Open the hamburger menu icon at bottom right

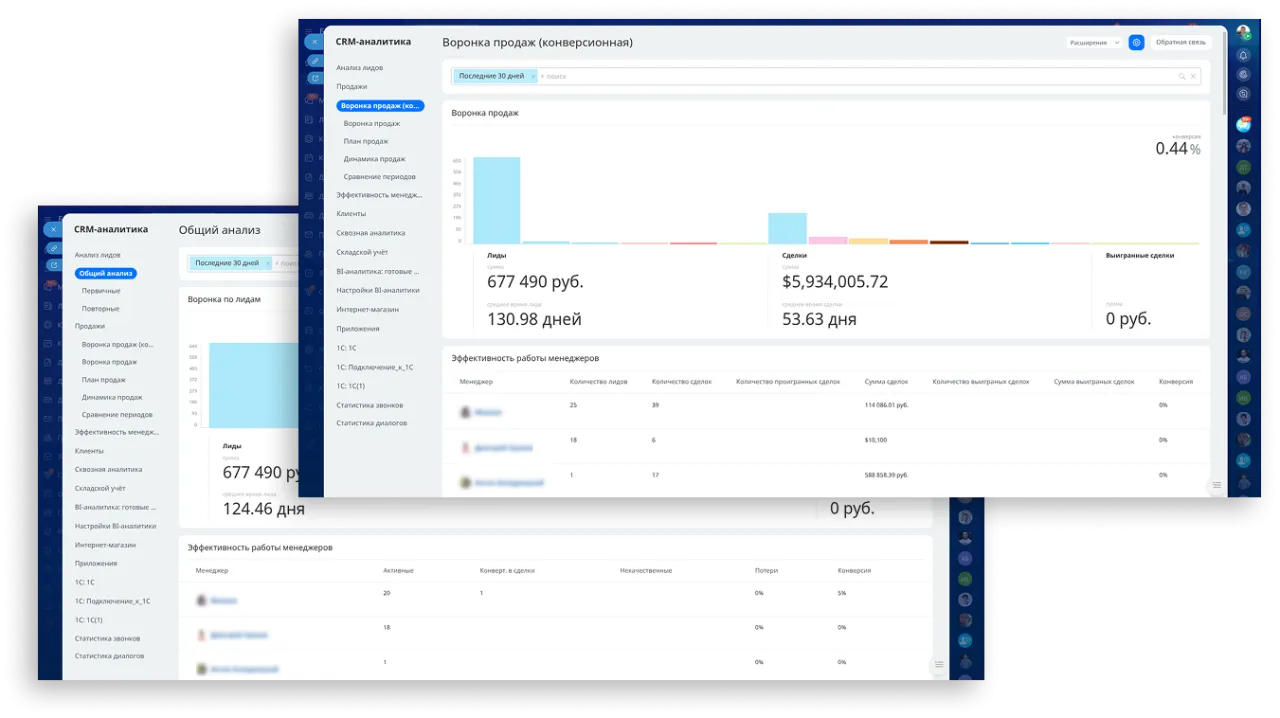coord(1217,485)
